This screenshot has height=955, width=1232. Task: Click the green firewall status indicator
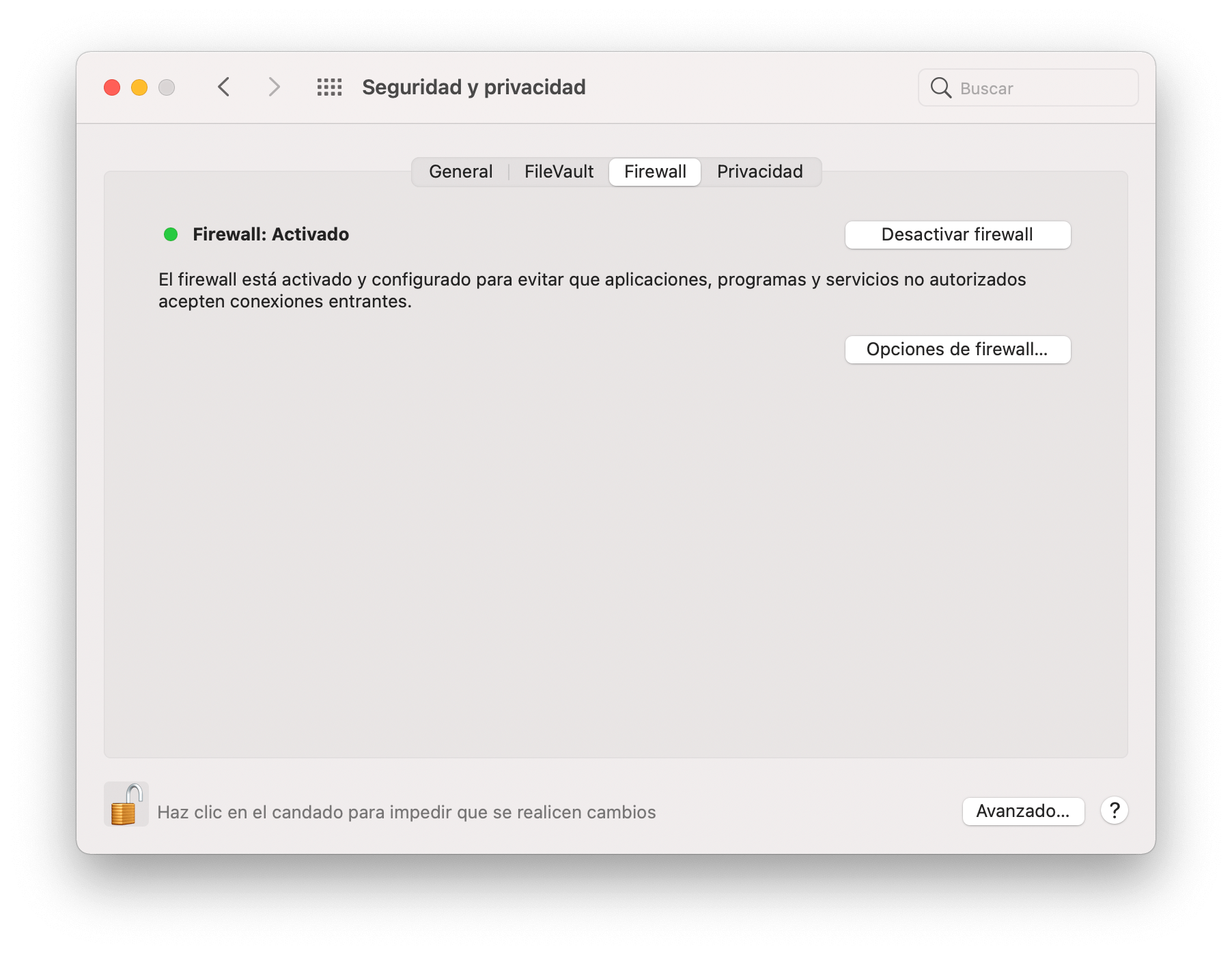[x=169, y=234]
